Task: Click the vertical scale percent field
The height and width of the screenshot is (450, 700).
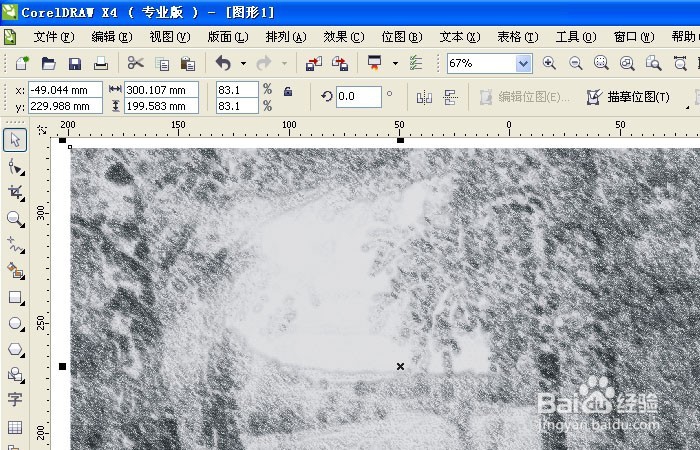Action: pos(237,106)
